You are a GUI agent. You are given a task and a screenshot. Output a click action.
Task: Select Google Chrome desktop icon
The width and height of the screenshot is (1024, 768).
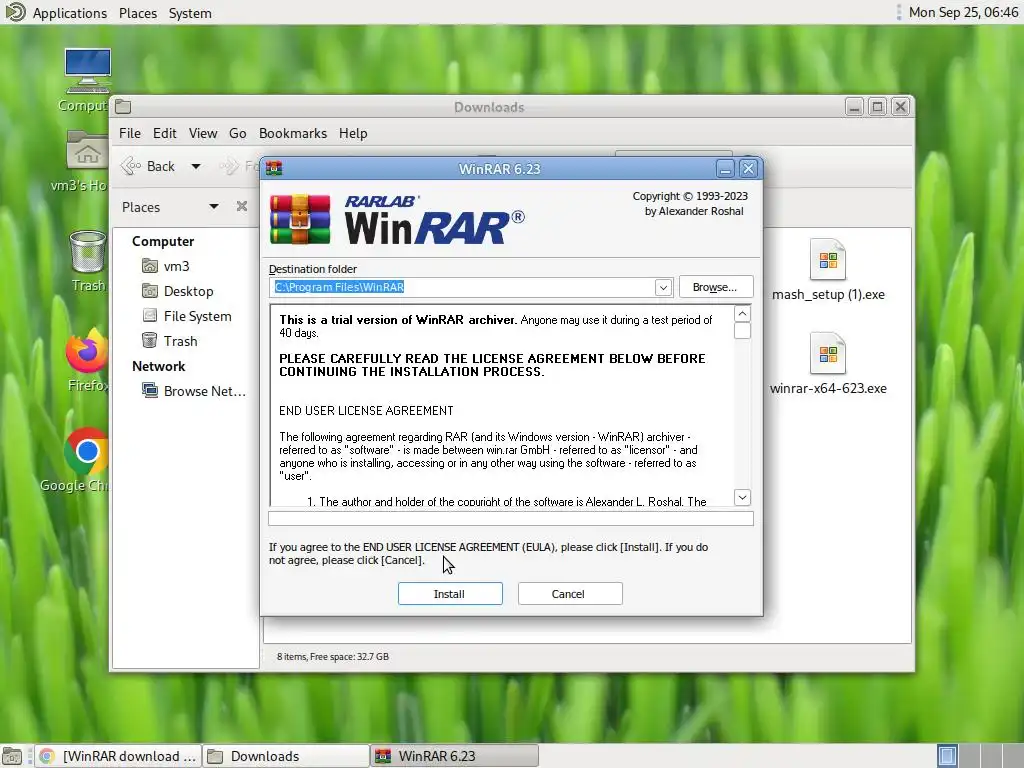86,451
